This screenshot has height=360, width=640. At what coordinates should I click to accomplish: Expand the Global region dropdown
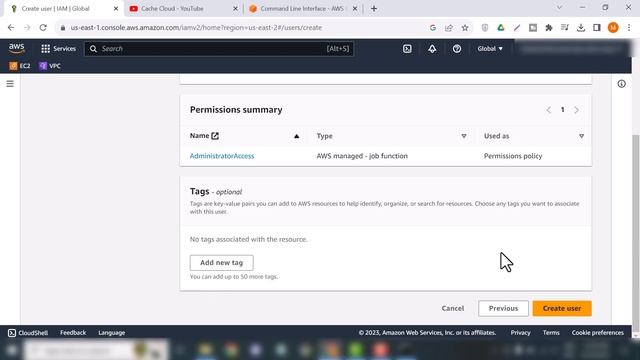(490, 49)
